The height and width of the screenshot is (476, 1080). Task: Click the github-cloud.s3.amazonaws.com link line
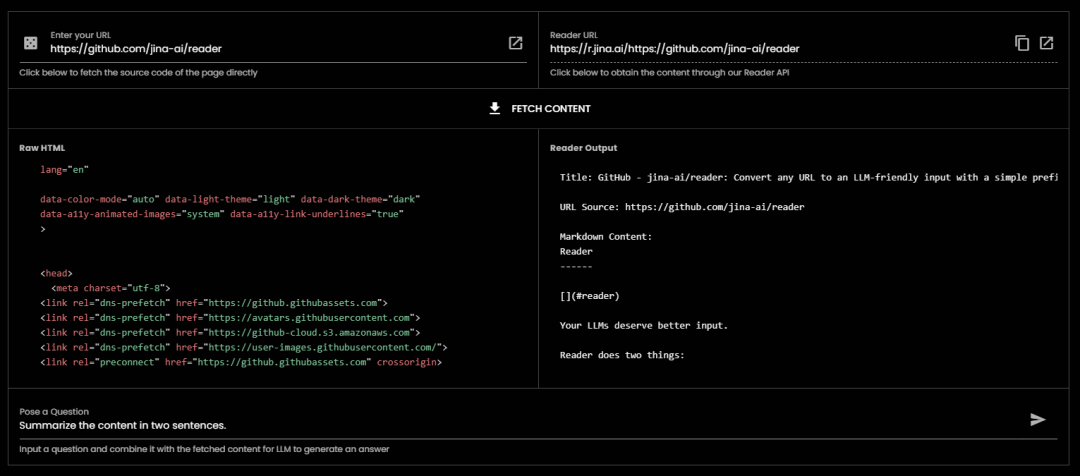tap(230, 333)
